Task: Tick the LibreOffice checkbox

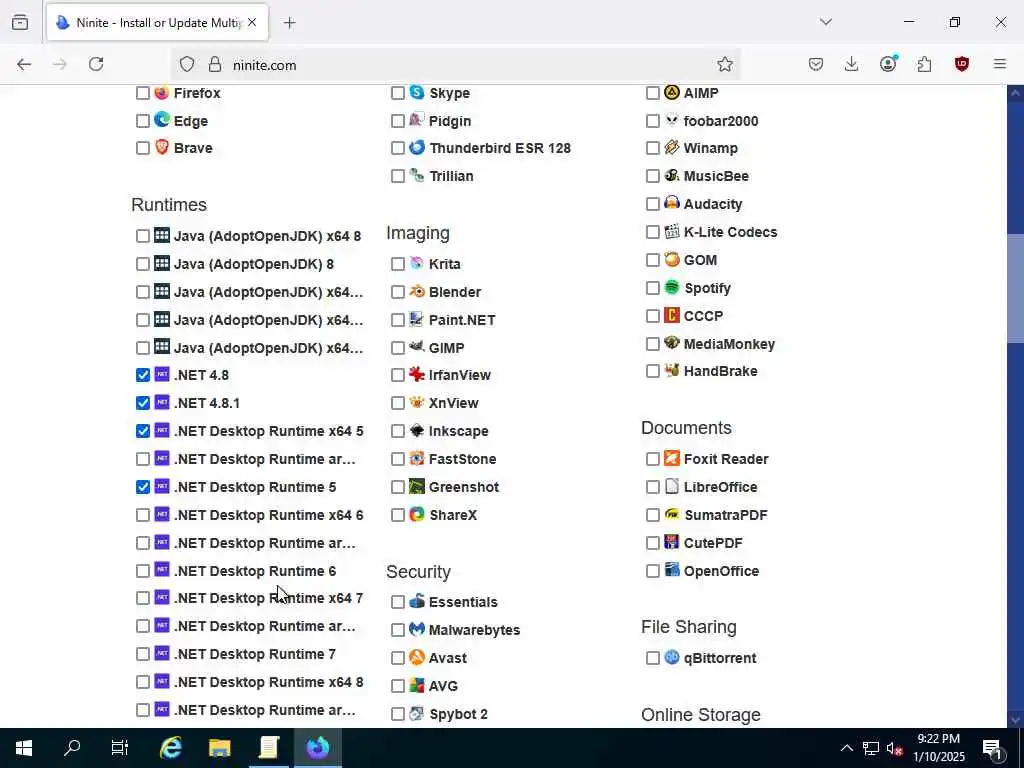Action: [x=652, y=487]
